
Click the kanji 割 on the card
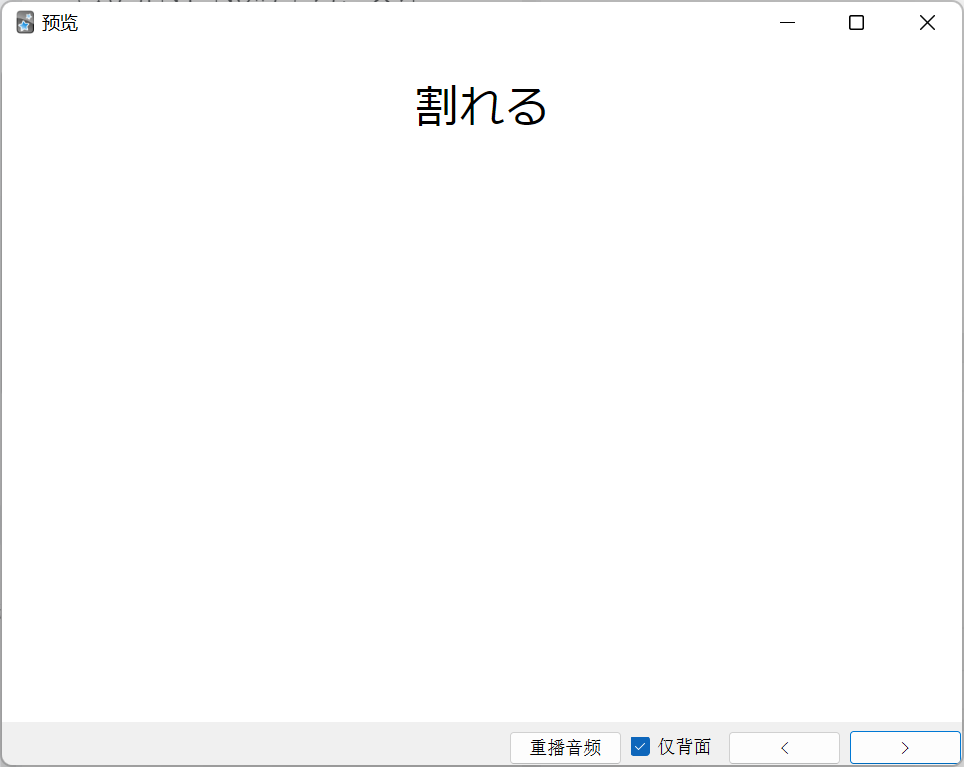click(437, 106)
